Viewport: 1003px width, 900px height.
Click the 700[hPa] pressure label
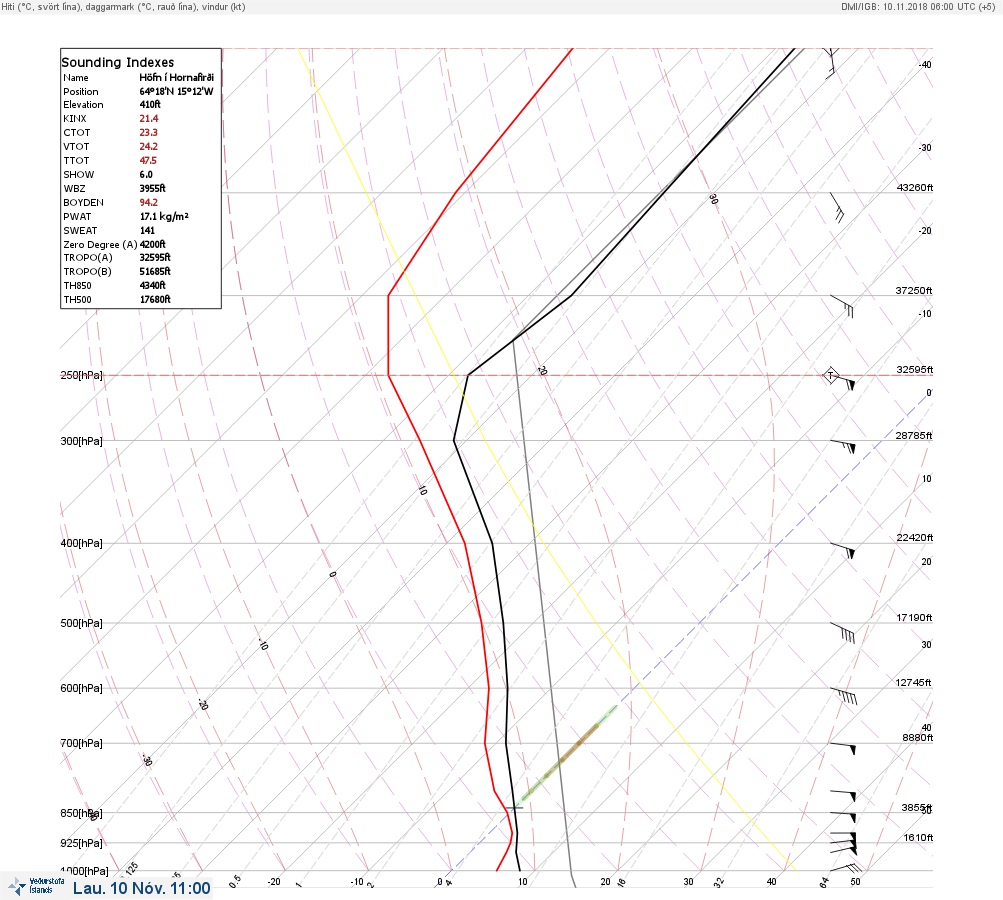coord(81,743)
